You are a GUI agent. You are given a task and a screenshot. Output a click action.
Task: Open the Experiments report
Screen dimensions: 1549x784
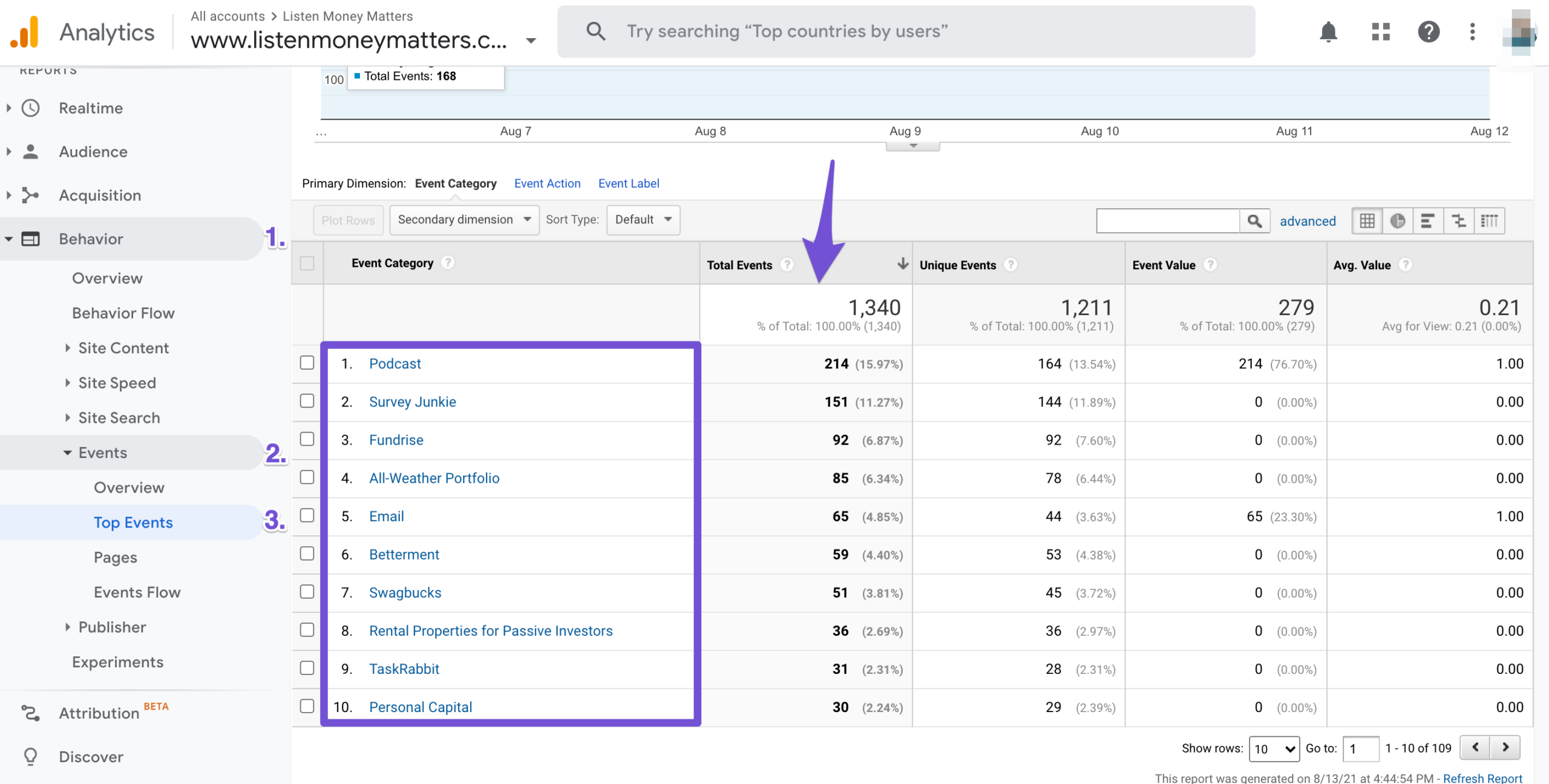(117, 662)
